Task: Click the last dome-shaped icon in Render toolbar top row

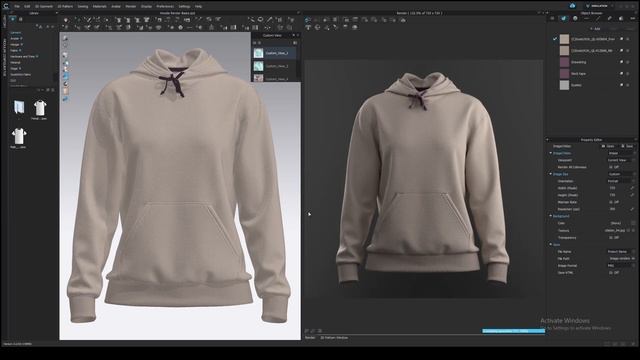Action: click(x=403, y=20)
